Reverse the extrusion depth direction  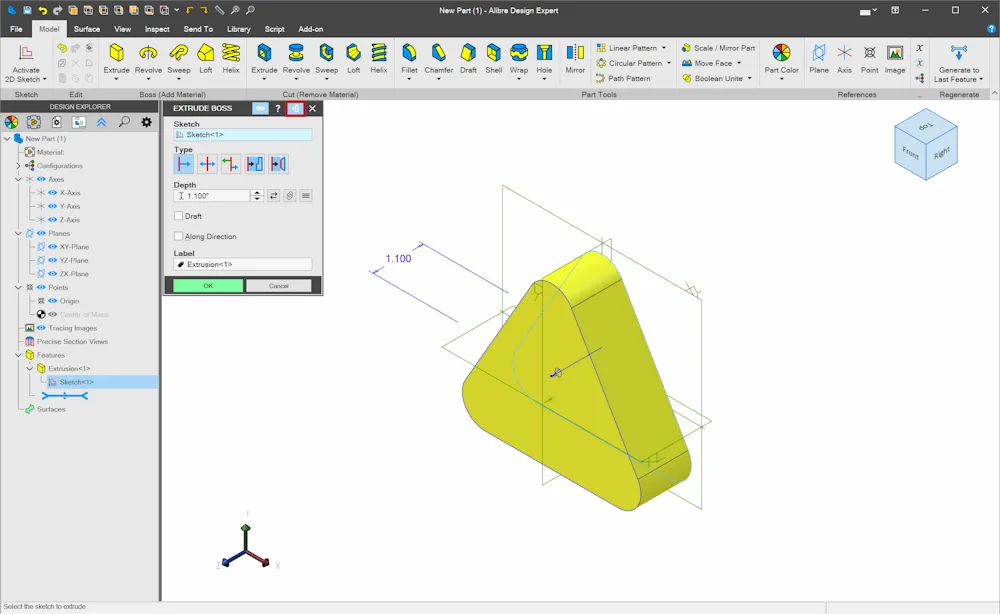pyautogui.click(x=274, y=196)
